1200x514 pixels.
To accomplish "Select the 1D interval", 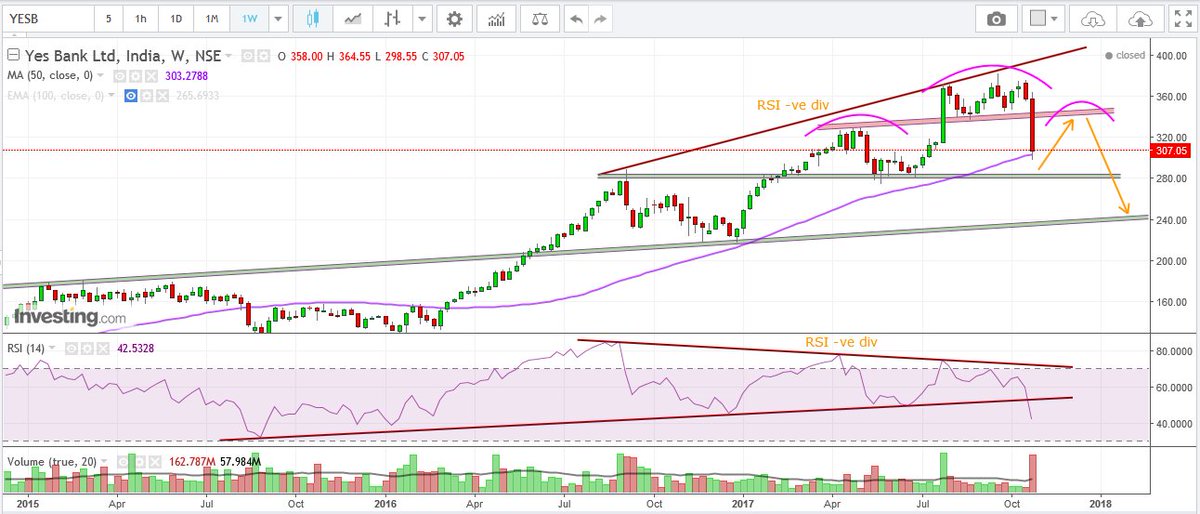I will click(175, 19).
